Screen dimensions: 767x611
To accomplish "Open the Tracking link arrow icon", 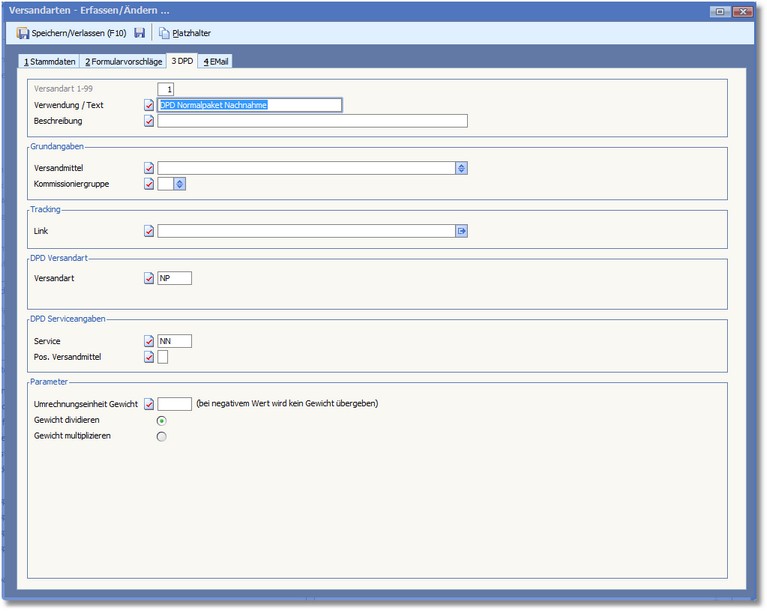I will [x=462, y=231].
